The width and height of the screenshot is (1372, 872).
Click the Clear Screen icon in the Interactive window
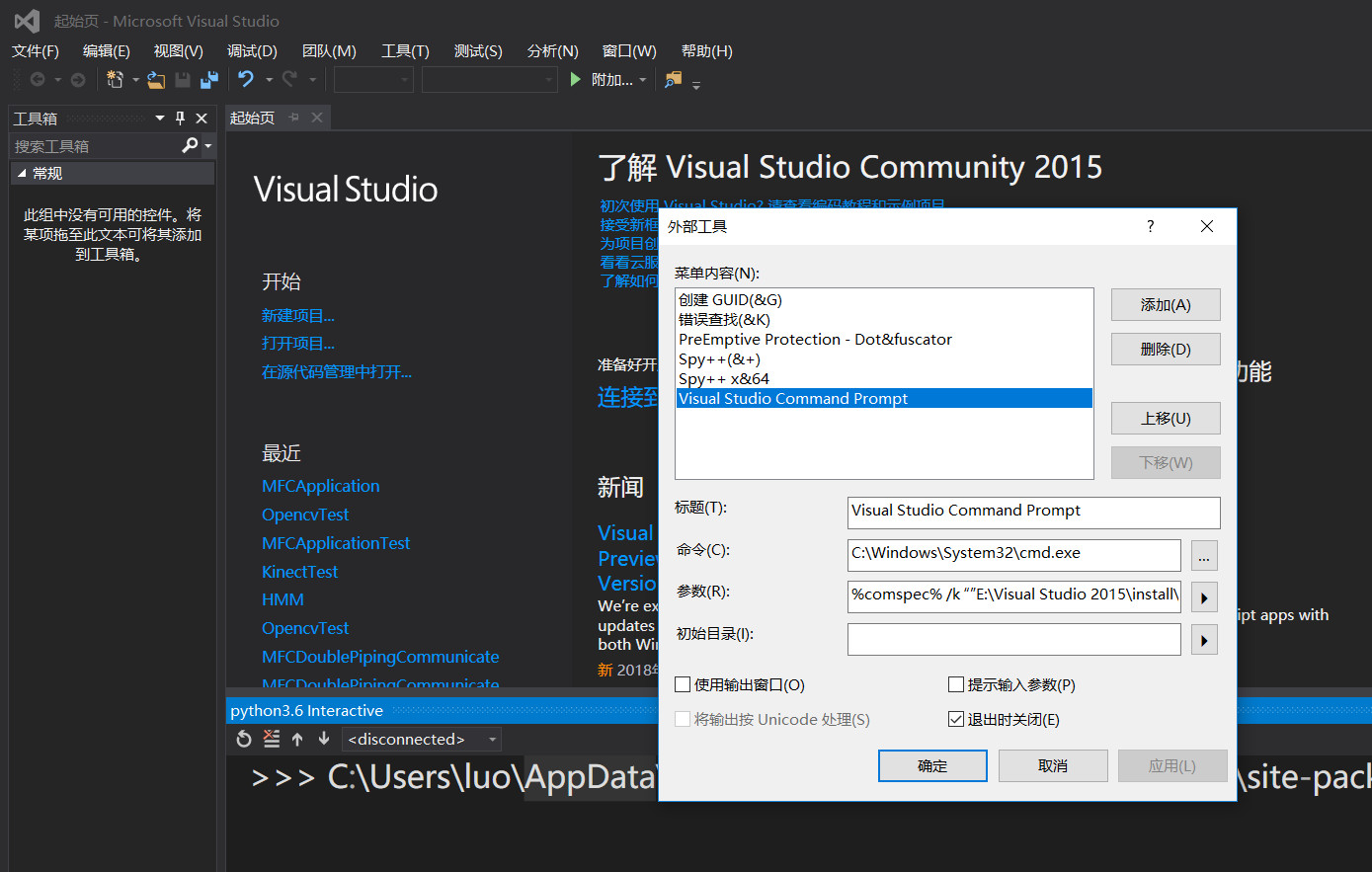tap(272, 739)
